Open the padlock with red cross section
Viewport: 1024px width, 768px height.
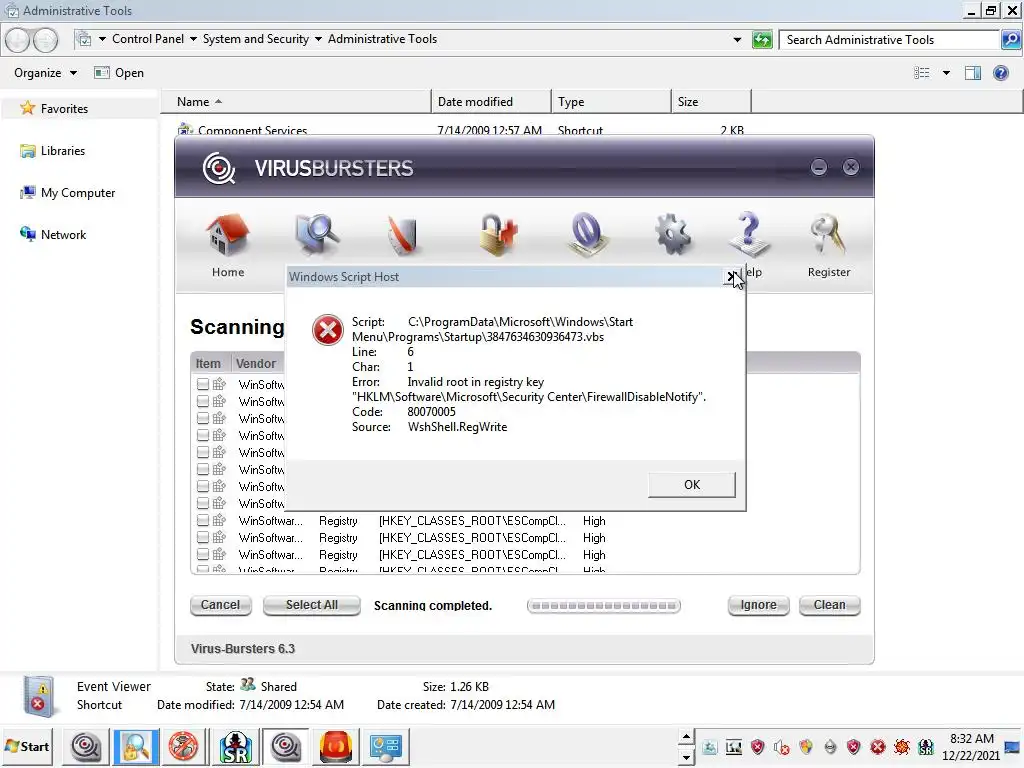pyautogui.click(x=498, y=235)
